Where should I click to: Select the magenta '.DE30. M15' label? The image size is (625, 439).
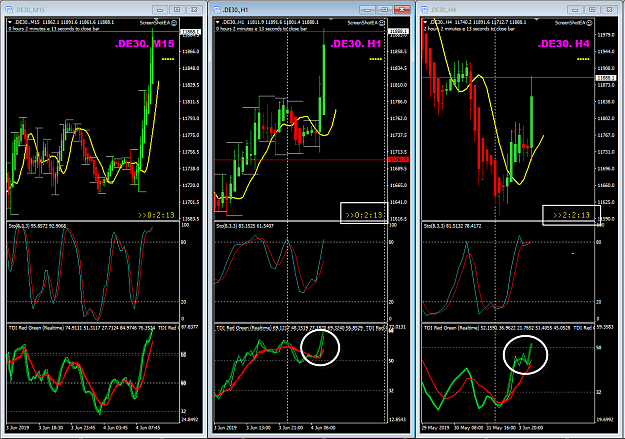[145, 44]
